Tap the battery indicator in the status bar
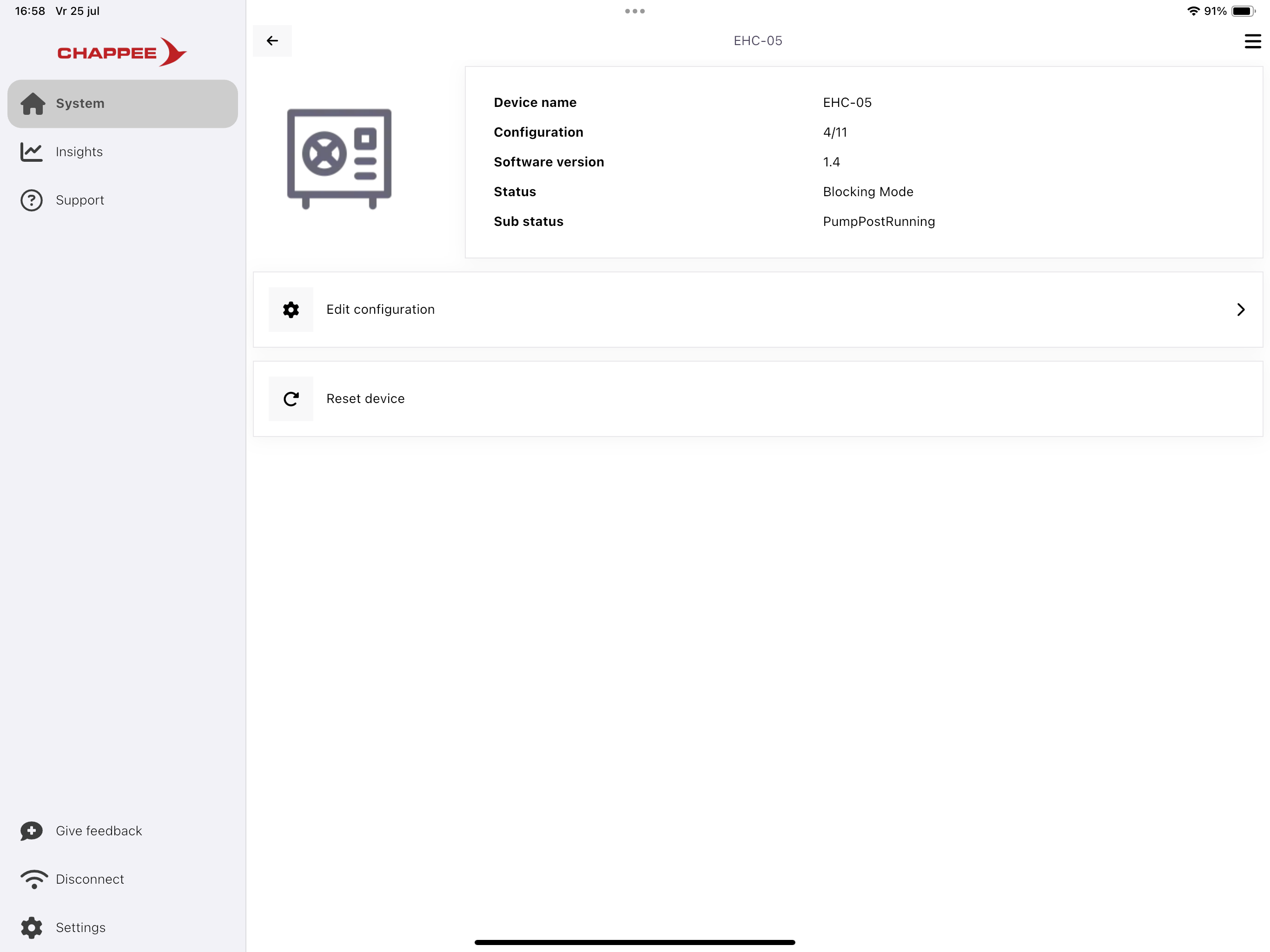Image resolution: width=1270 pixels, height=952 pixels. point(1243,11)
